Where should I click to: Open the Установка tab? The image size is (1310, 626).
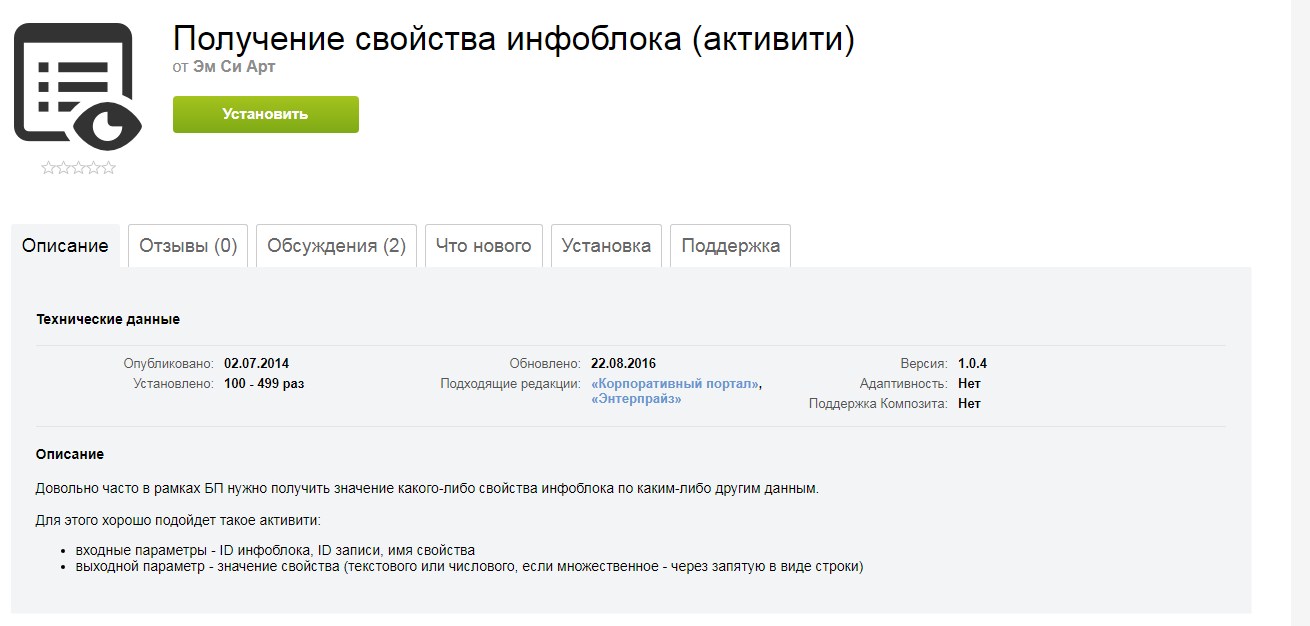[x=606, y=244]
